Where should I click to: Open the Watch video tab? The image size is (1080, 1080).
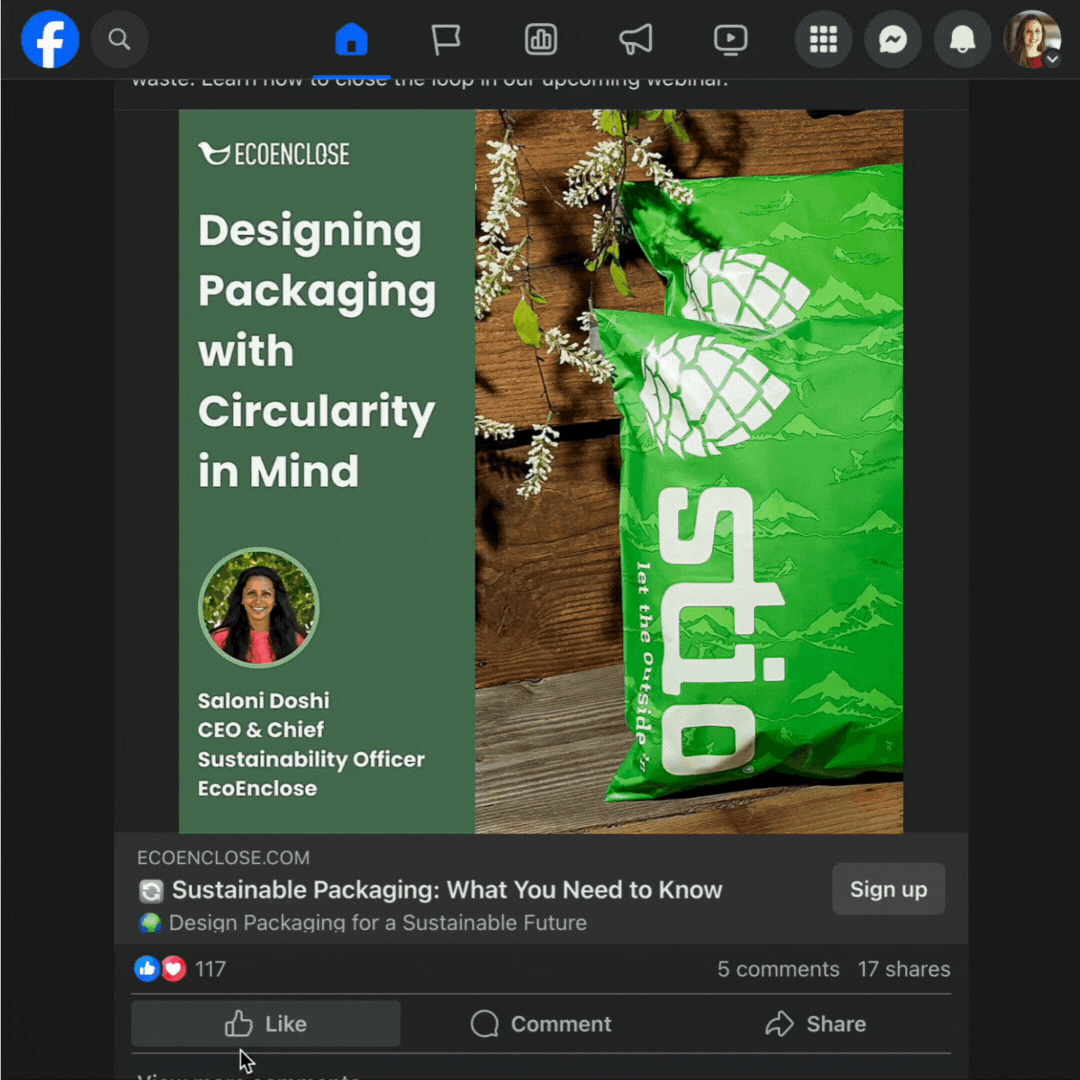point(730,39)
